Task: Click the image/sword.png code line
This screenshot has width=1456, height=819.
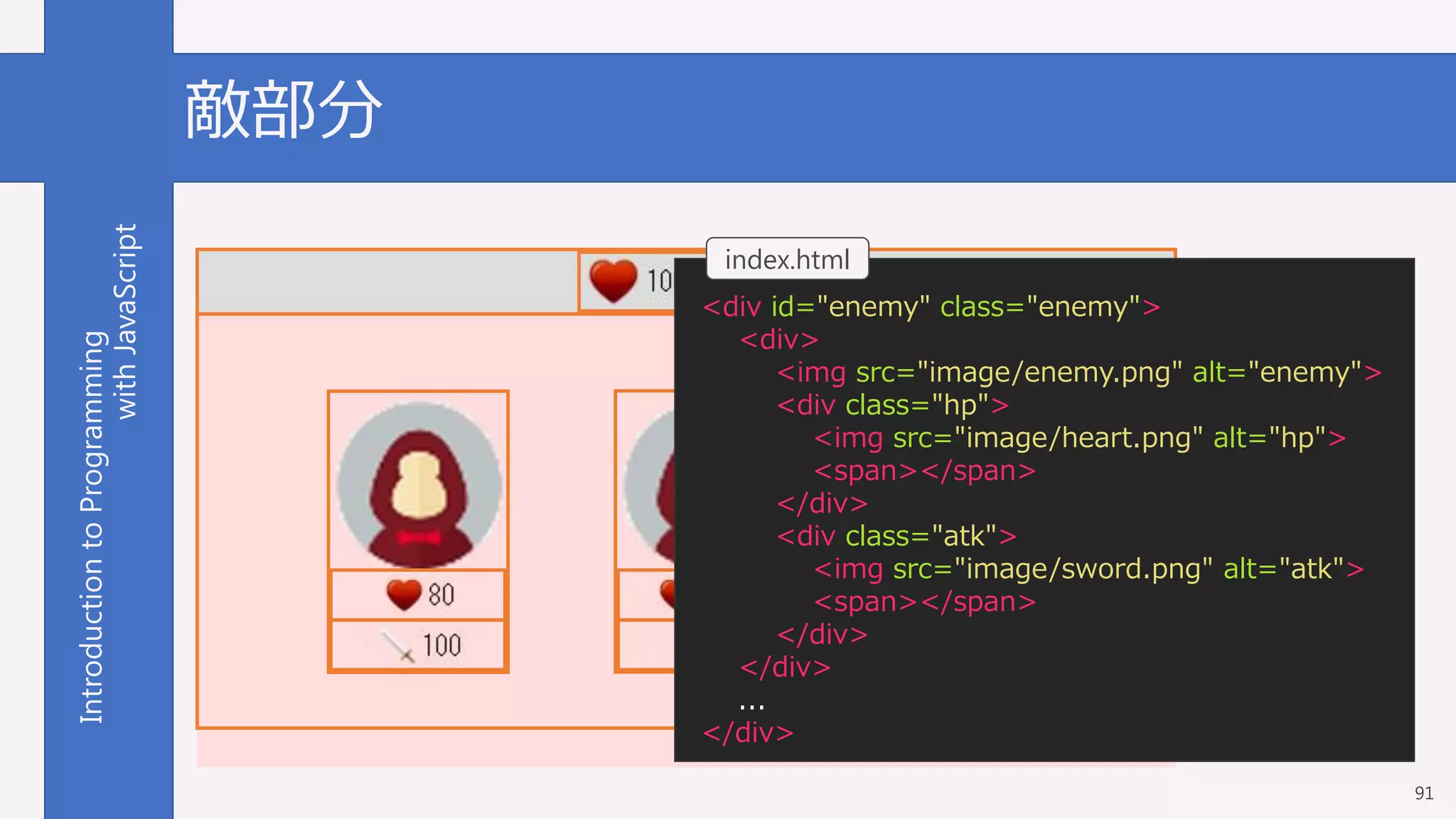Action: pyautogui.click(x=1089, y=569)
